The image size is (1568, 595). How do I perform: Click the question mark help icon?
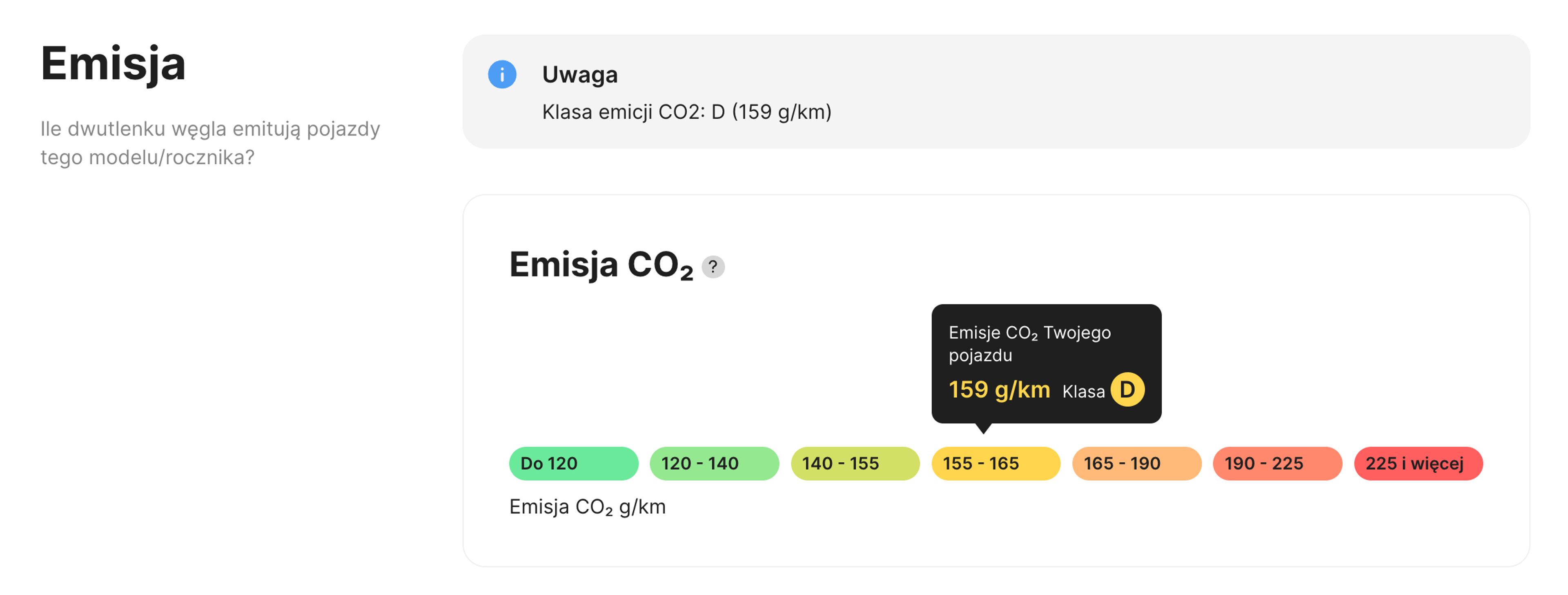pyautogui.click(x=713, y=267)
